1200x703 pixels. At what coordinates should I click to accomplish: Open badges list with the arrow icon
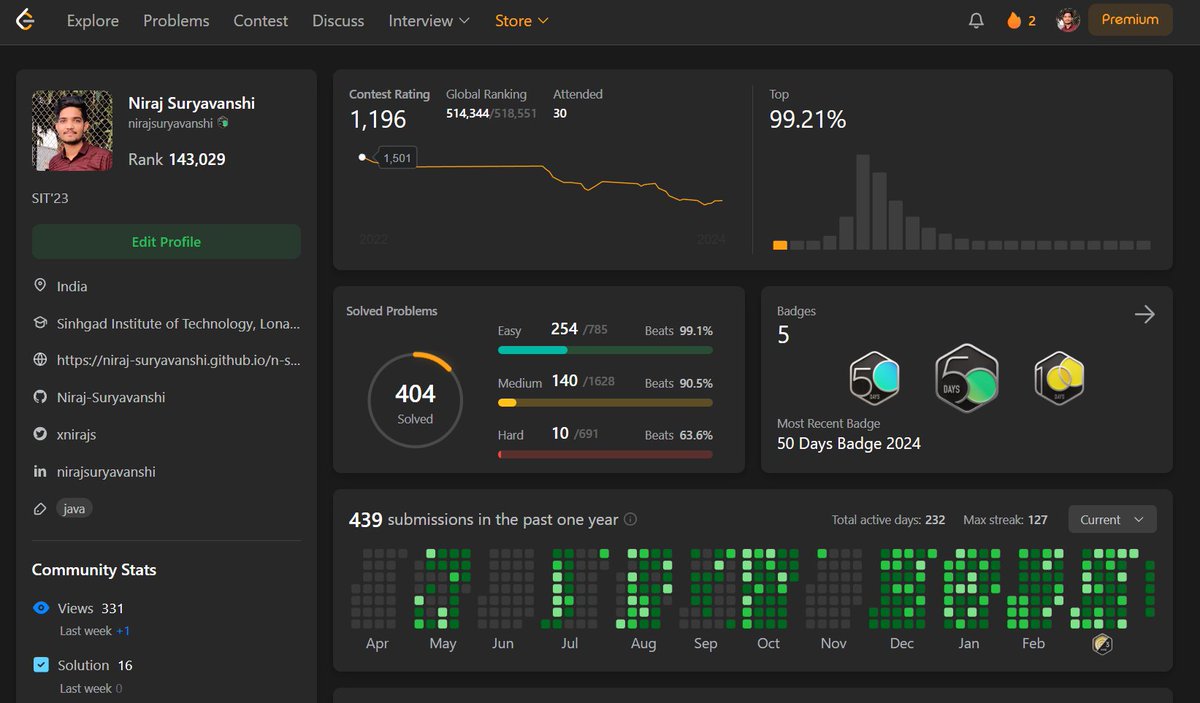[1145, 314]
